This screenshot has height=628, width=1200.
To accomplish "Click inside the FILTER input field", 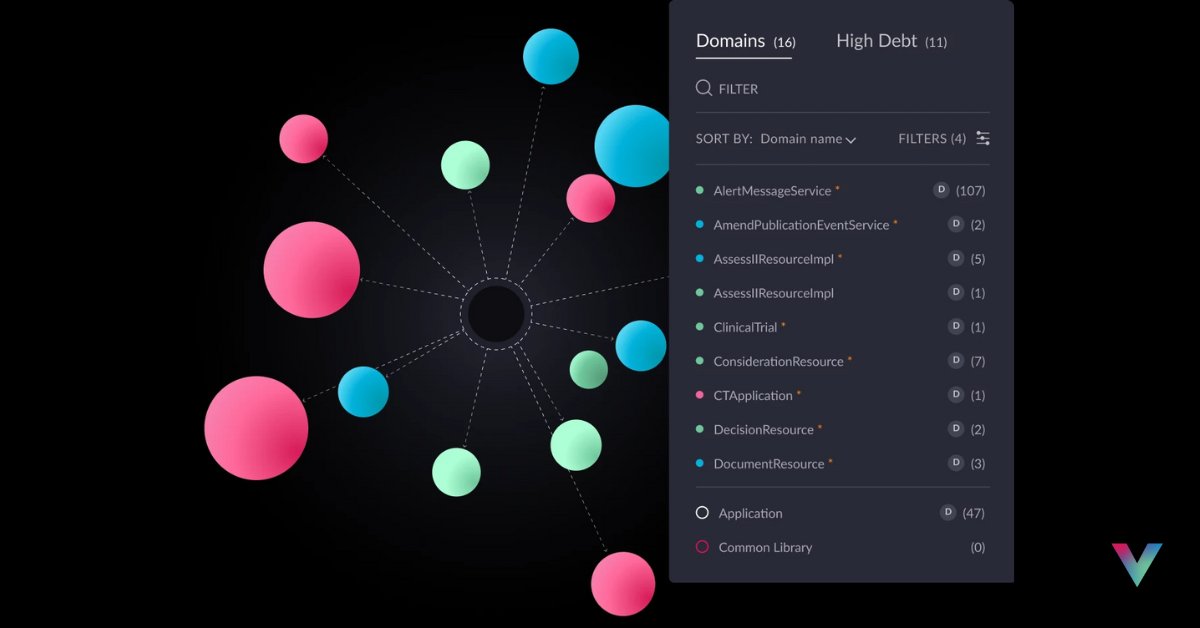I will pos(760,88).
